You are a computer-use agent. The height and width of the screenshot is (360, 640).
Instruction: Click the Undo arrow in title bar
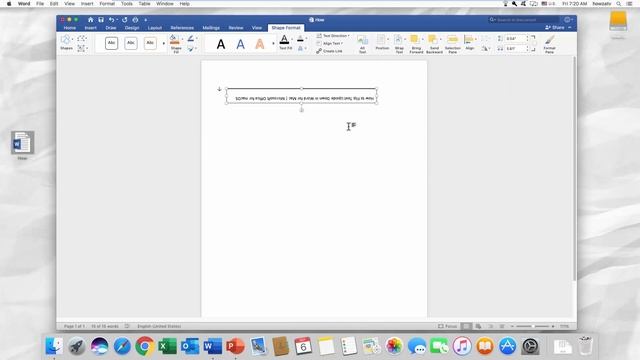(111, 20)
